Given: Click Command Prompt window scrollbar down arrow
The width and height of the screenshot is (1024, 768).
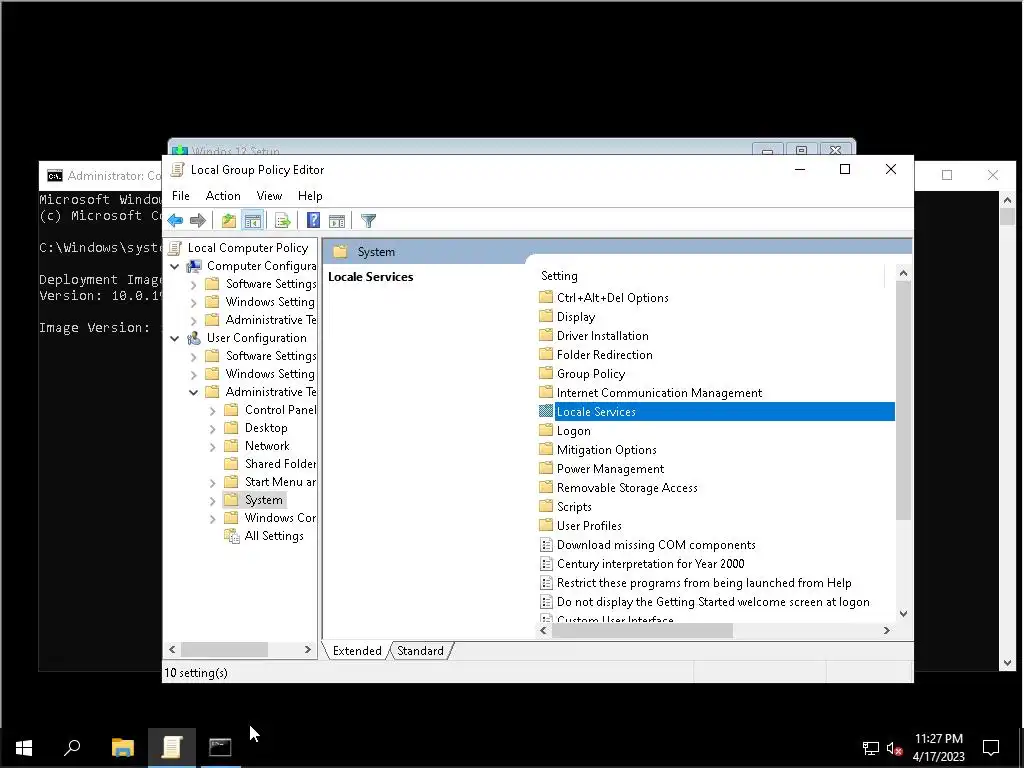Looking at the screenshot, I should coord(1007,663).
